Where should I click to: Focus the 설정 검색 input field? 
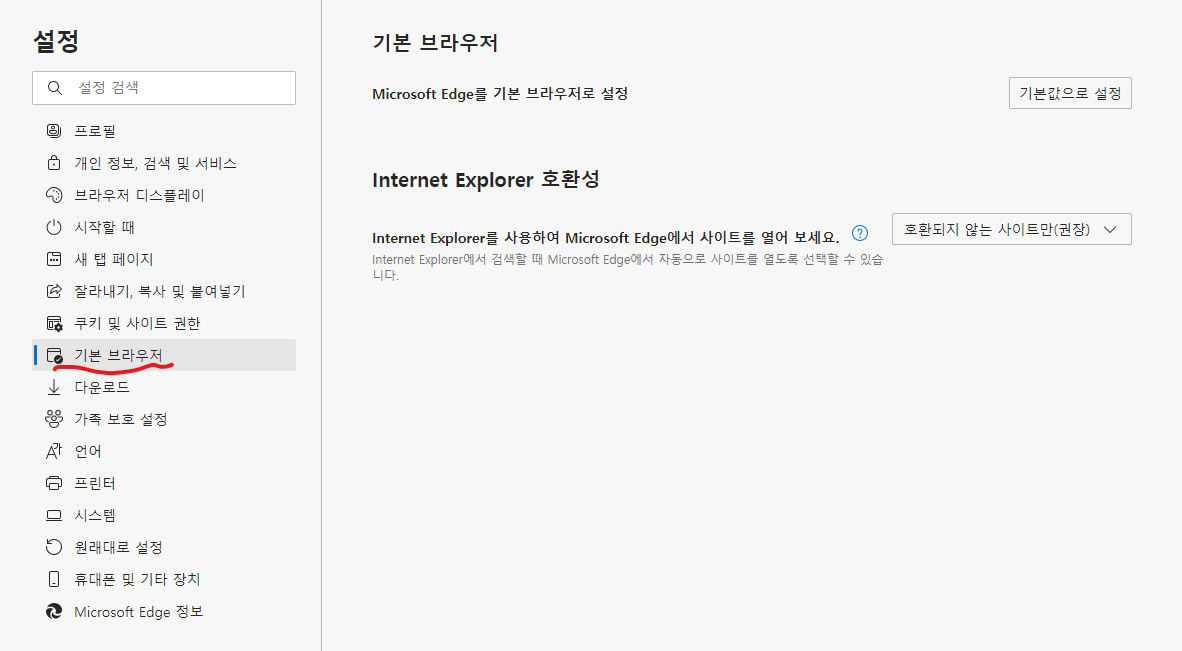pyautogui.click(x=164, y=87)
